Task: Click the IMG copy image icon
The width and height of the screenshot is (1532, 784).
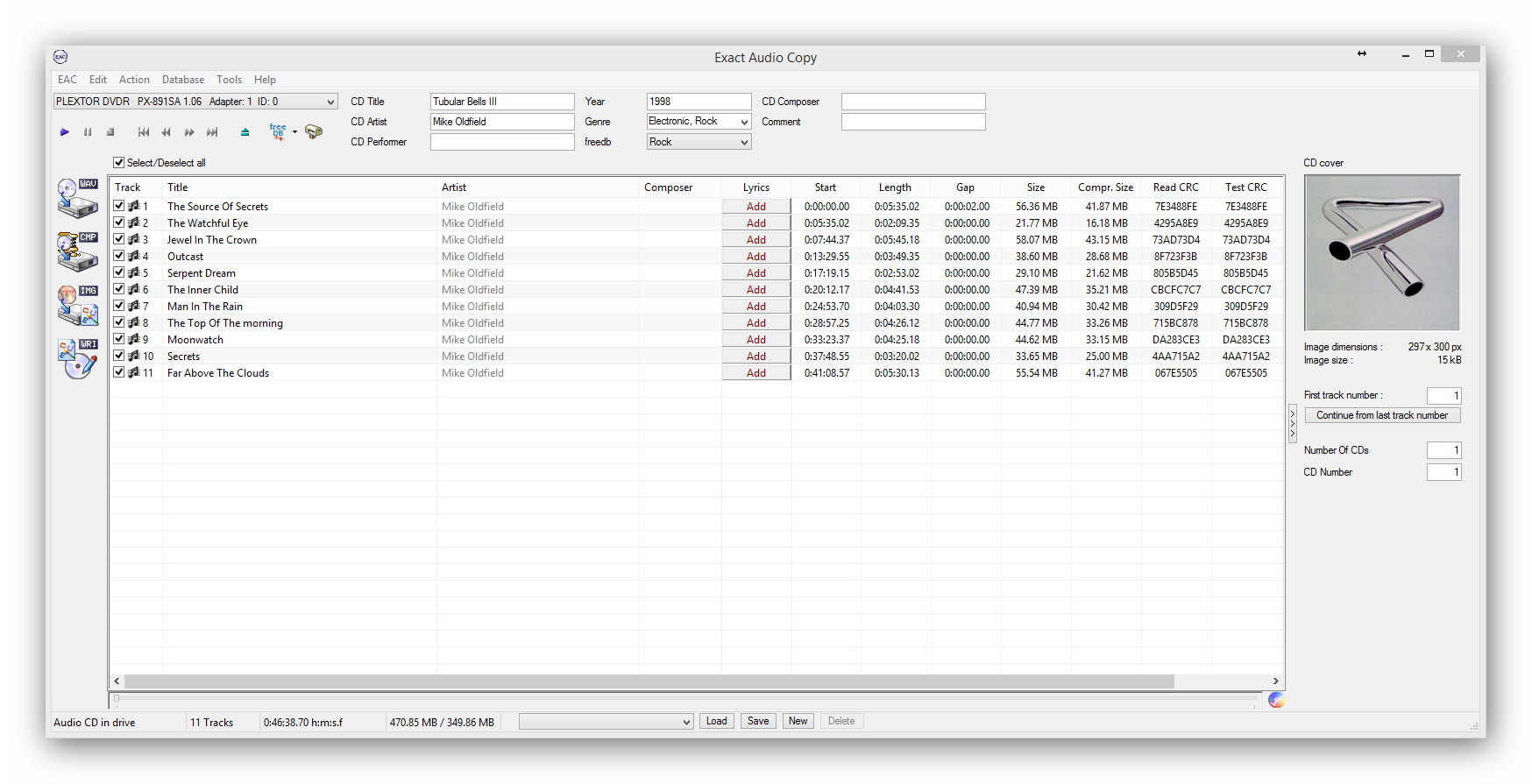Action: [77, 306]
